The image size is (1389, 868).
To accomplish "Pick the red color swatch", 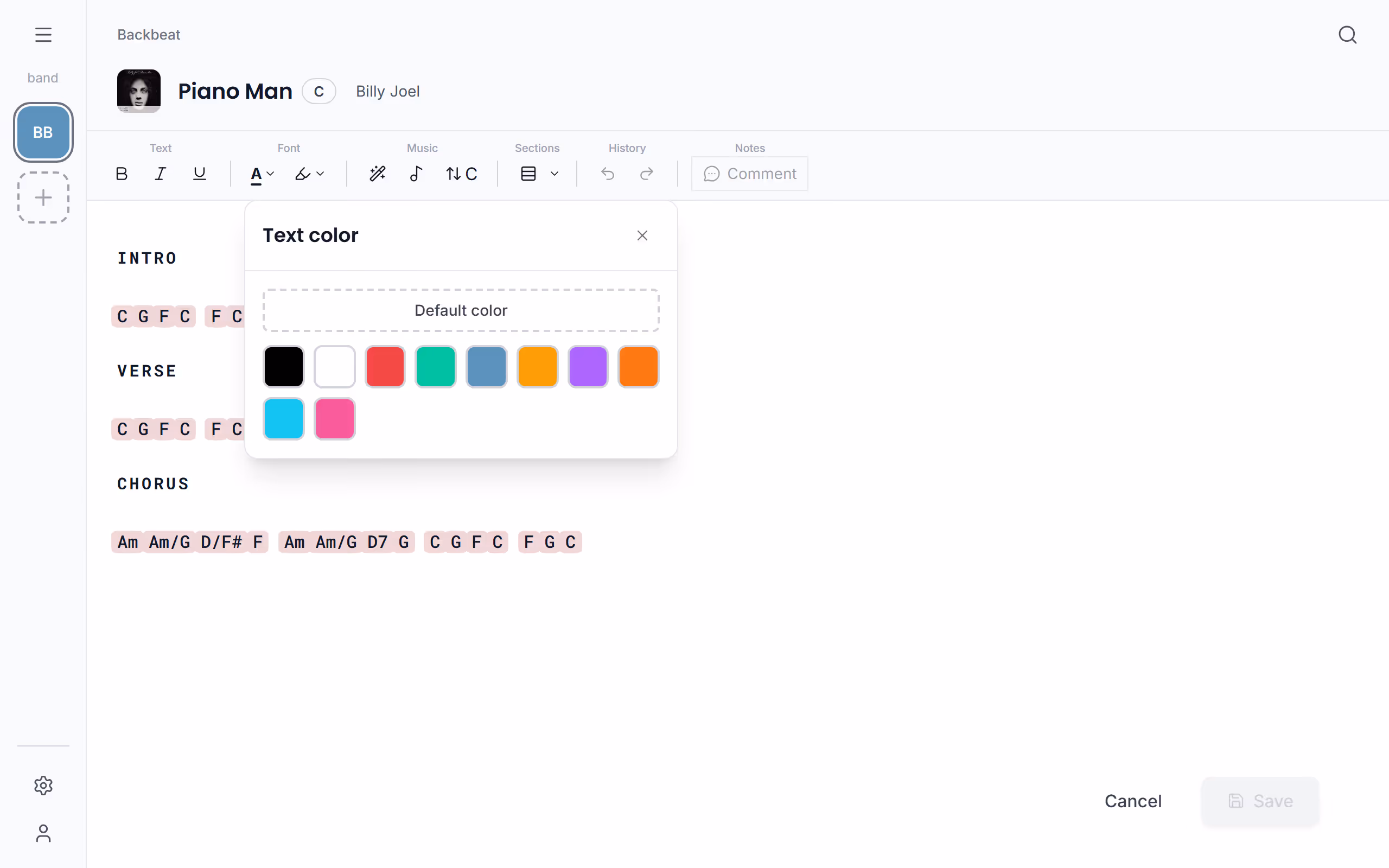I will [x=385, y=366].
